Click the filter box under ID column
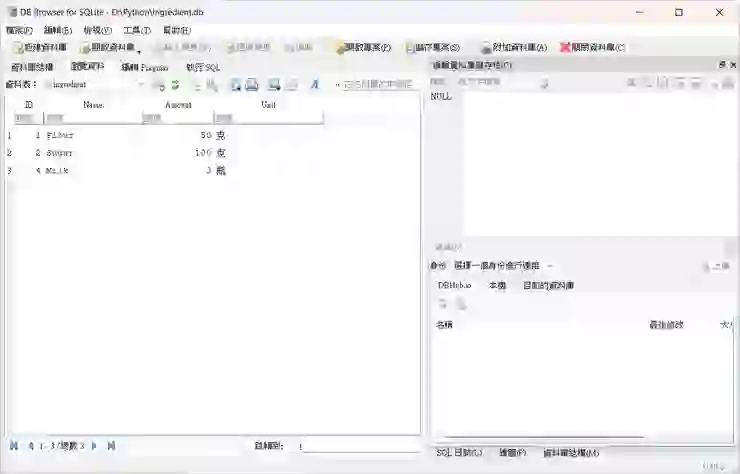Screen dimensions: 740x474 [28, 118]
